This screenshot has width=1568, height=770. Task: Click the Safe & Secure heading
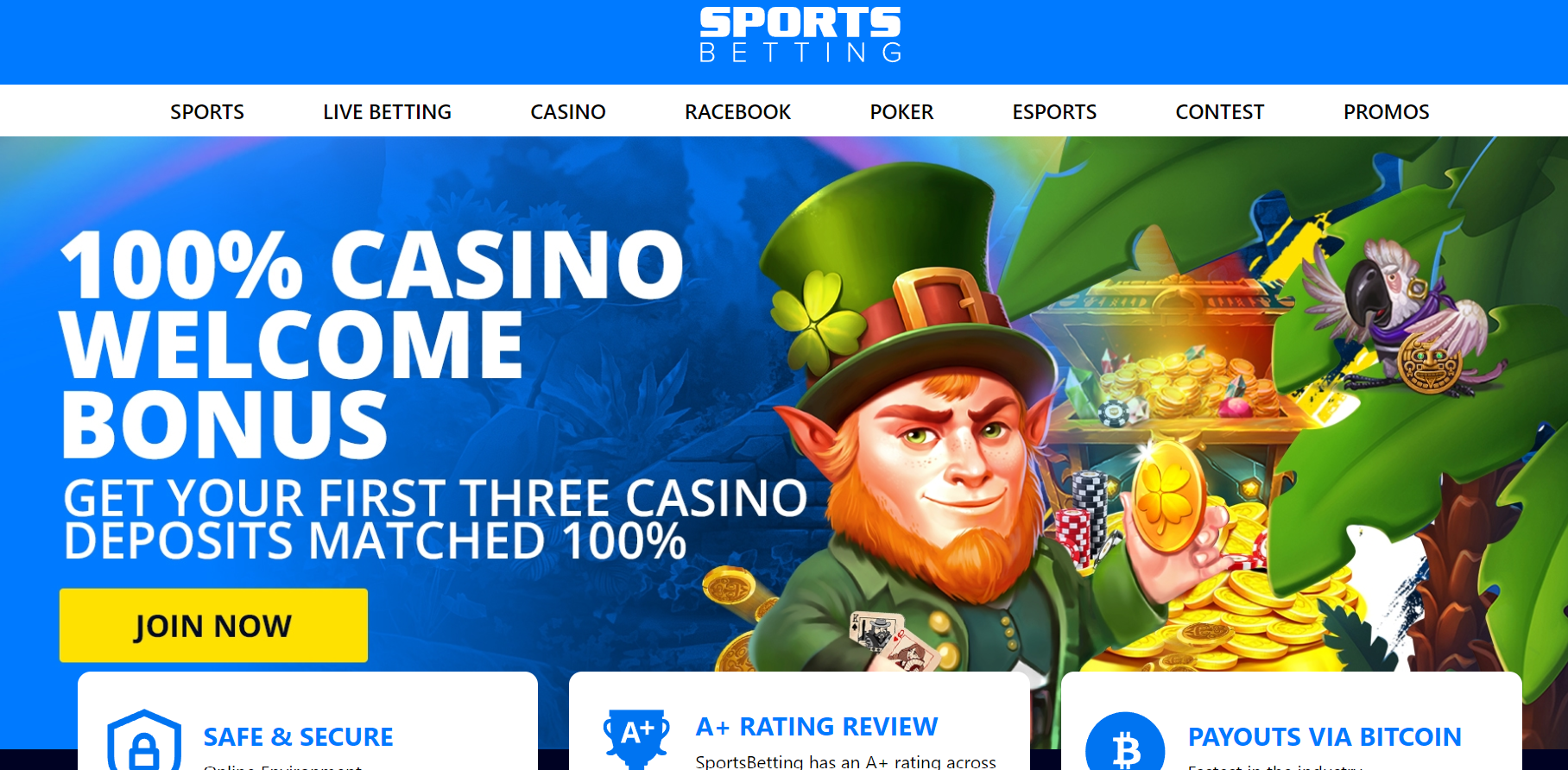click(x=298, y=737)
